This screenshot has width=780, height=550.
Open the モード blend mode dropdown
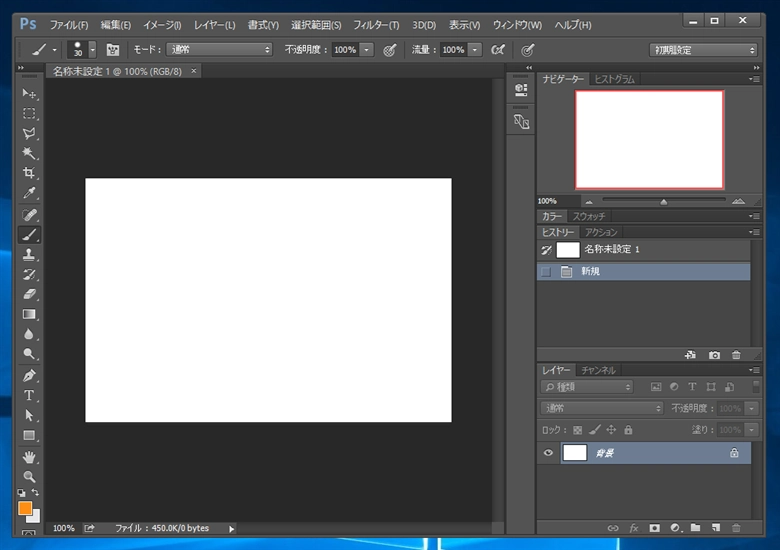click(219, 50)
